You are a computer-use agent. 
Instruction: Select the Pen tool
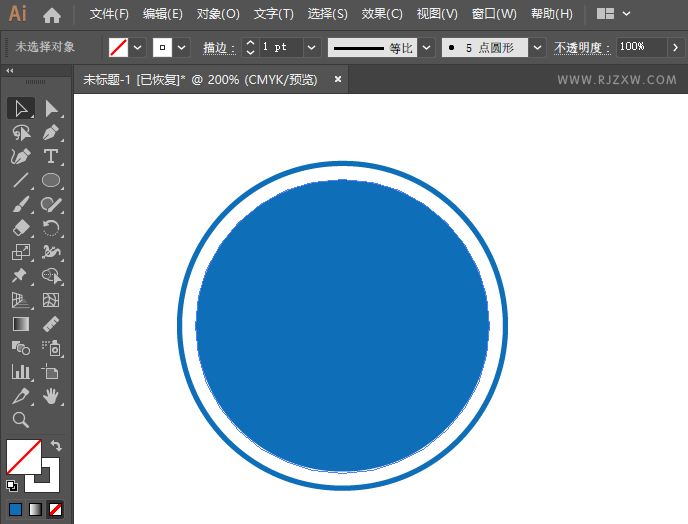coord(51,133)
